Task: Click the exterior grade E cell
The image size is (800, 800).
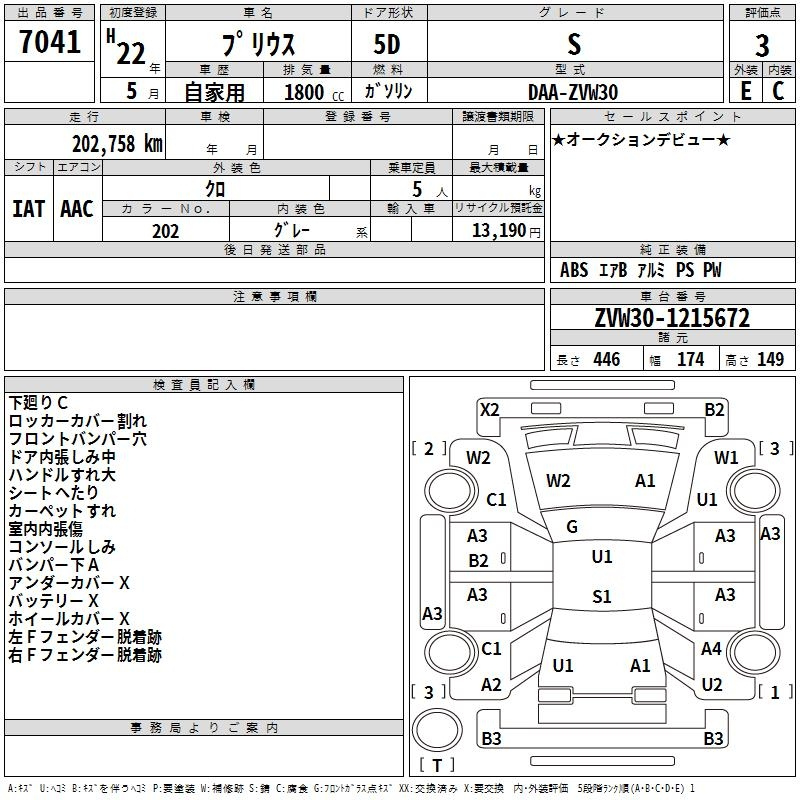Action: 746,91
